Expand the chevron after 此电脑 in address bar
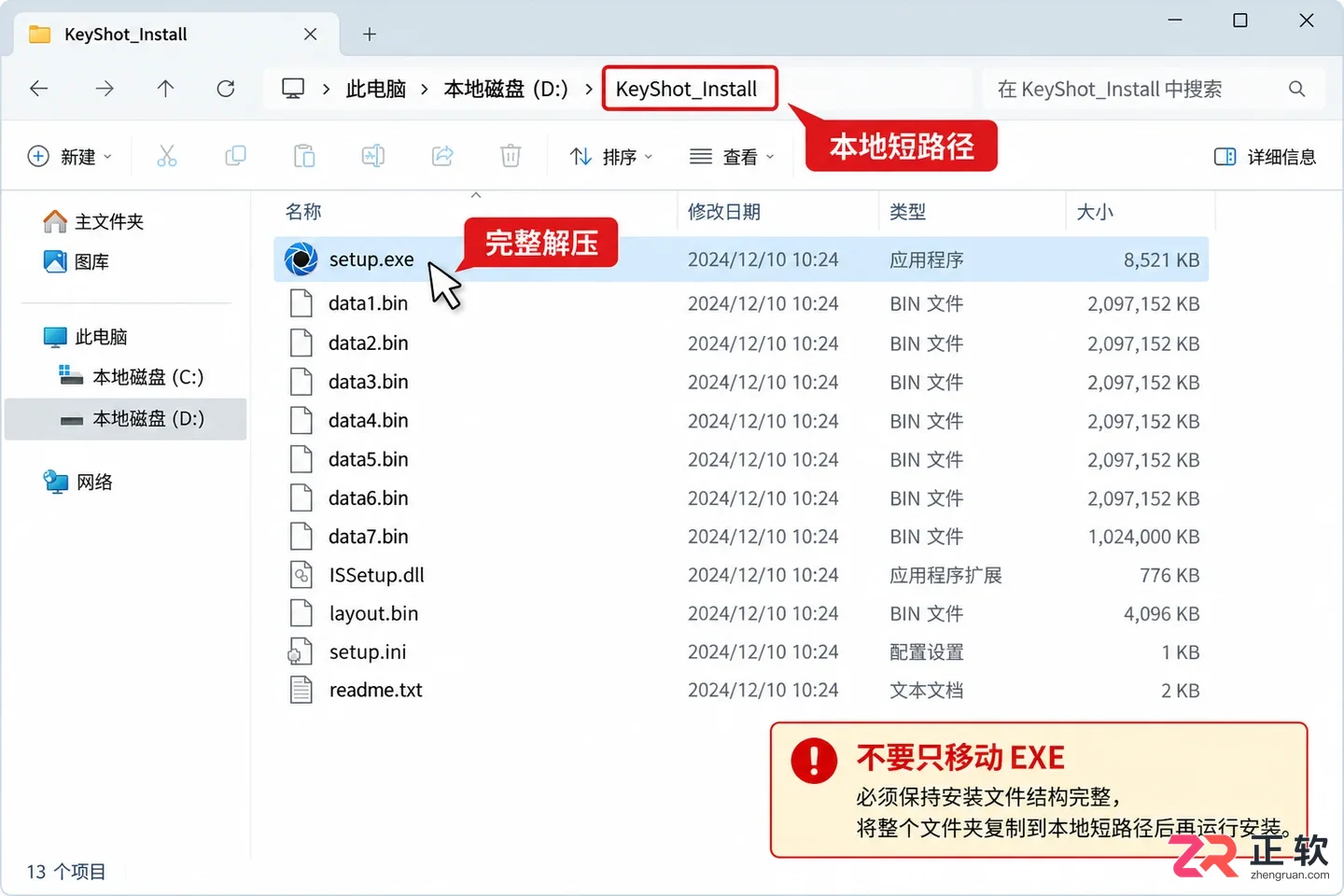This screenshot has width=1344, height=896. coord(425,89)
